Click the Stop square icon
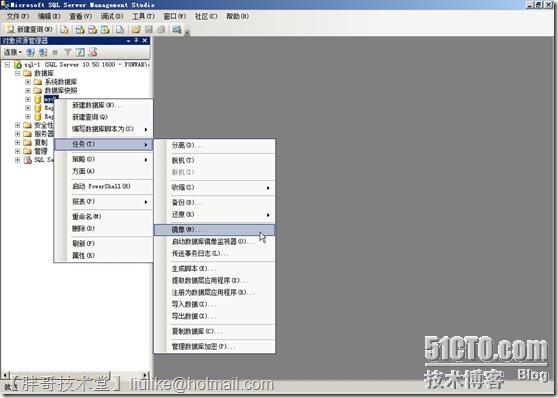 click(x=55, y=52)
